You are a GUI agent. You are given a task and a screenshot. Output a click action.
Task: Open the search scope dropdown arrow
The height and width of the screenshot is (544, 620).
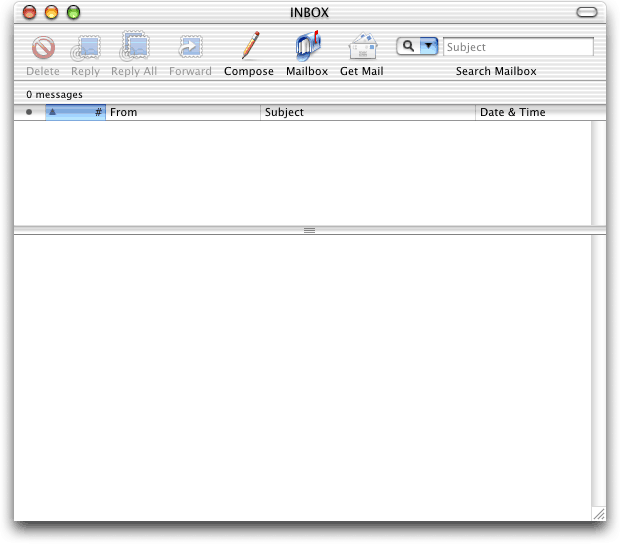(428, 46)
